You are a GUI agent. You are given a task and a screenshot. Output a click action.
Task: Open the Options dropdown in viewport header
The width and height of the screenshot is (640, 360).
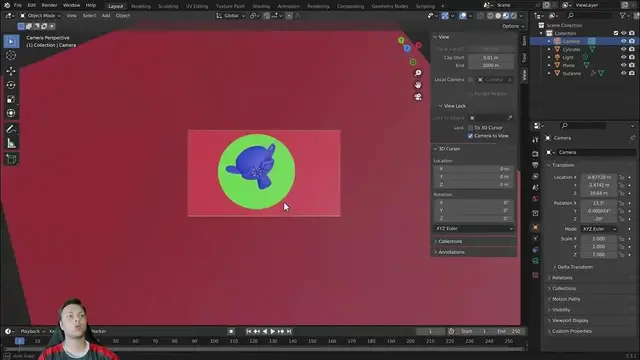pyautogui.click(x=513, y=26)
